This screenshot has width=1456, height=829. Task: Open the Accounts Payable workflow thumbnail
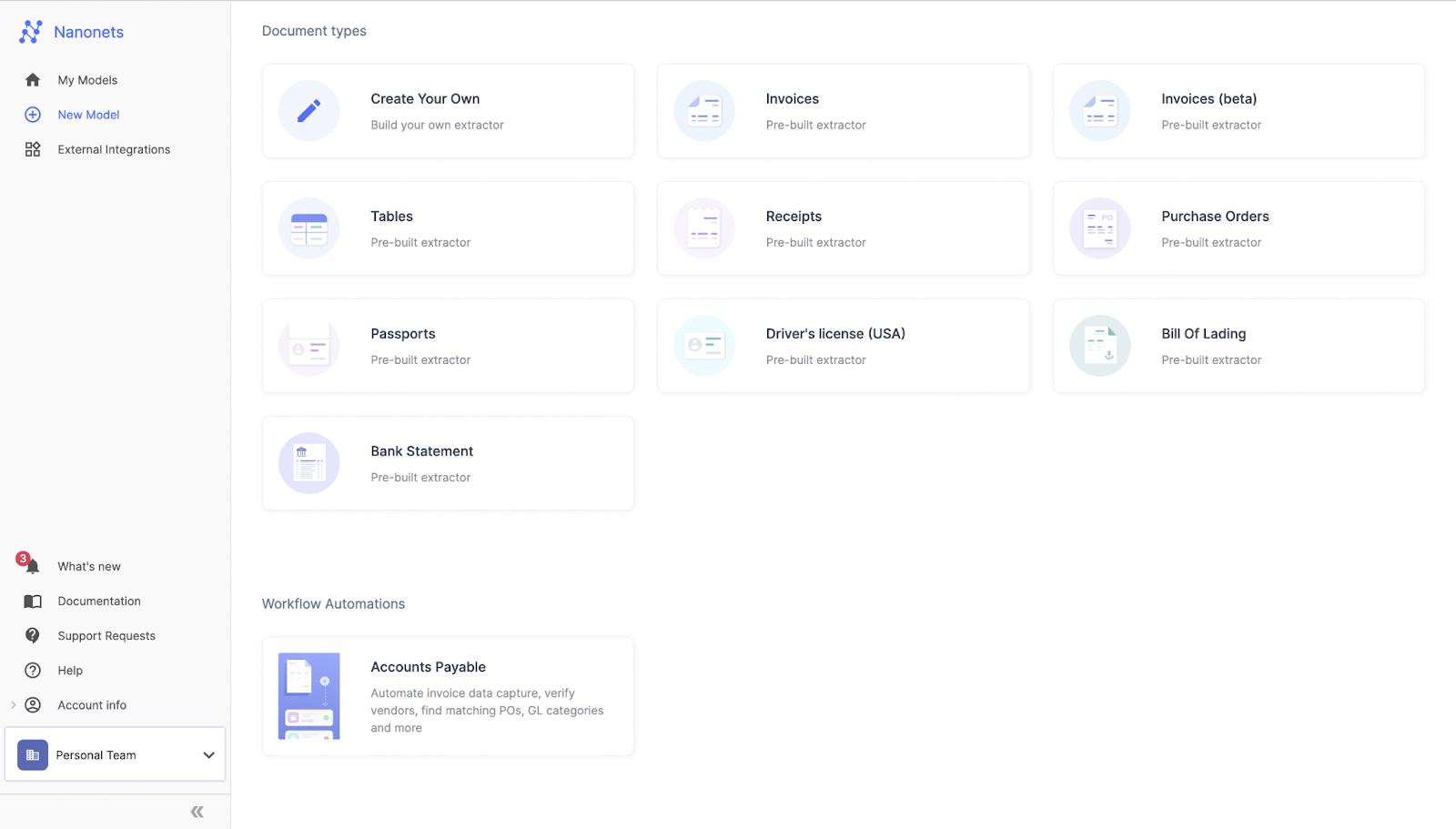coord(308,696)
